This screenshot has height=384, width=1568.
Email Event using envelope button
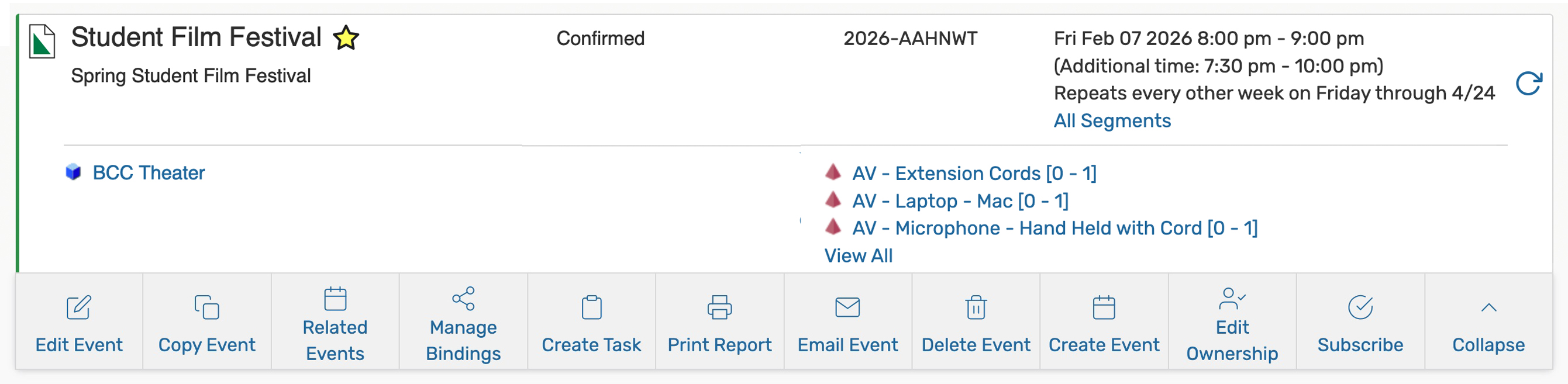[x=847, y=323]
